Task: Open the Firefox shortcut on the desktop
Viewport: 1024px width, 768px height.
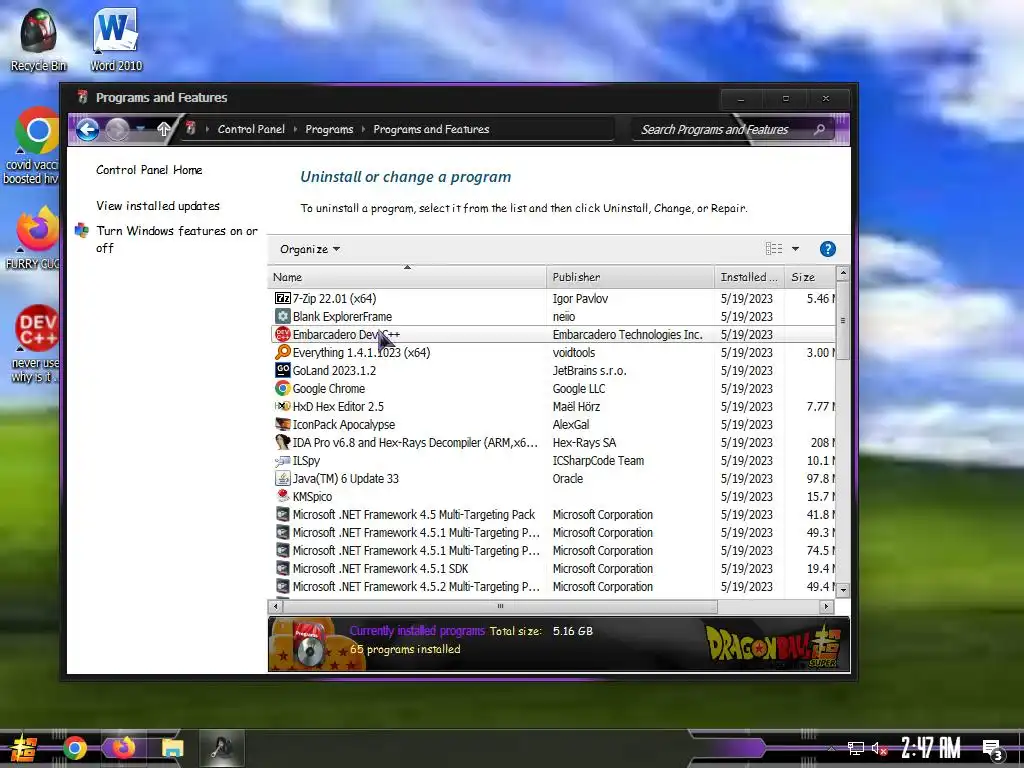Action: click(37, 238)
